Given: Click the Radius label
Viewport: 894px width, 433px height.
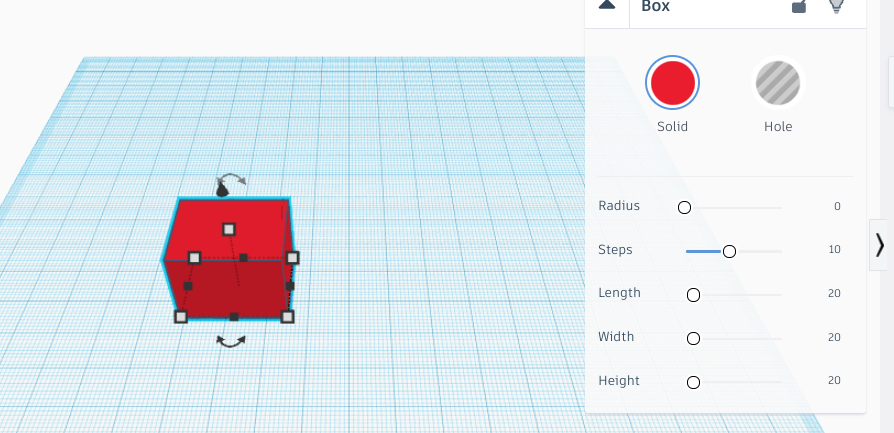Looking at the screenshot, I should pyautogui.click(x=619, y=206).
